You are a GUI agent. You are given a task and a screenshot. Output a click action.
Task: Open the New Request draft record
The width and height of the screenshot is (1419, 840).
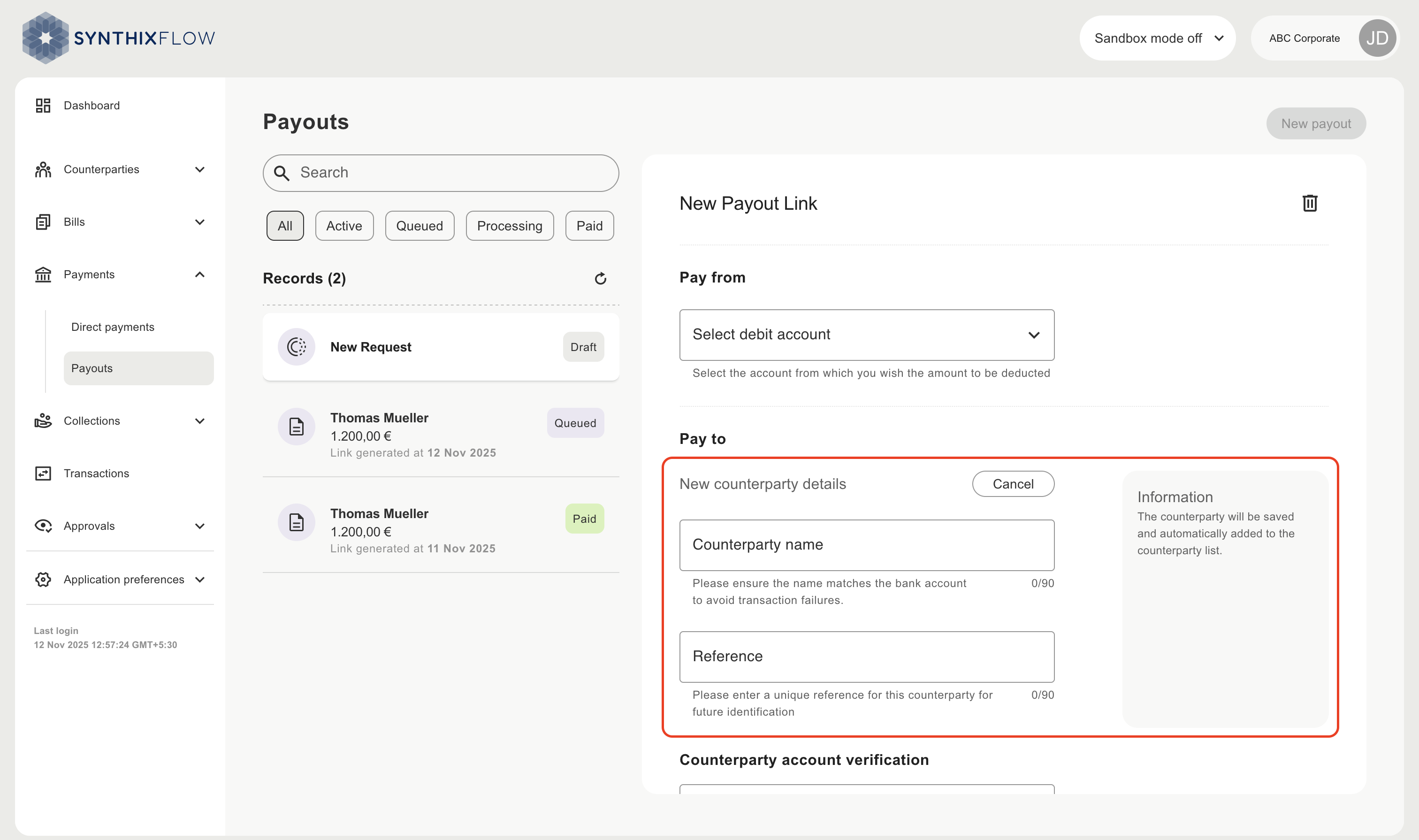(x=441, y=346)
